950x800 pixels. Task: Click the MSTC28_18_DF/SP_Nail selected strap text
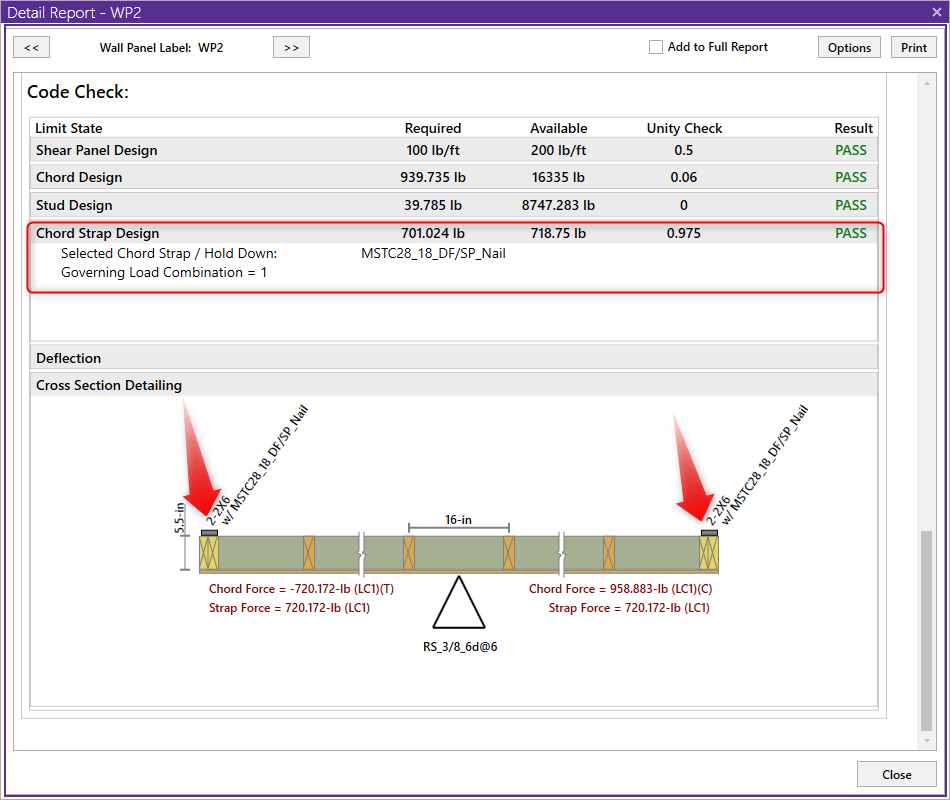click(x=433, y=253)
